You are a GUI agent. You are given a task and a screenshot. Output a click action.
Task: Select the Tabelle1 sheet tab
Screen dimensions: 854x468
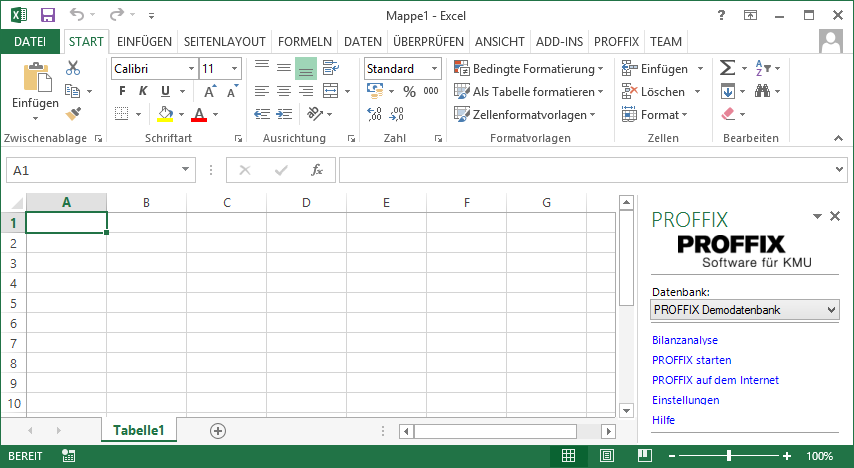point(138,430)
